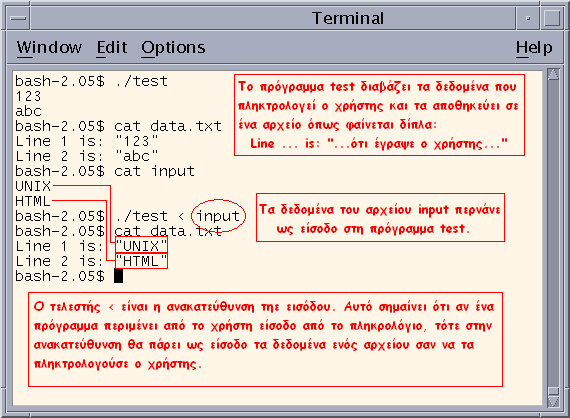Maximize the Terminal window with the square button

[552, 18]
